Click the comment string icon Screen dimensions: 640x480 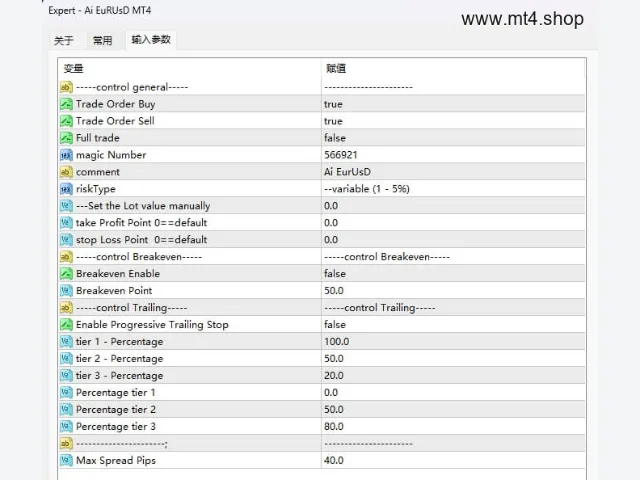pyautogui.click(x=66, y=172)
